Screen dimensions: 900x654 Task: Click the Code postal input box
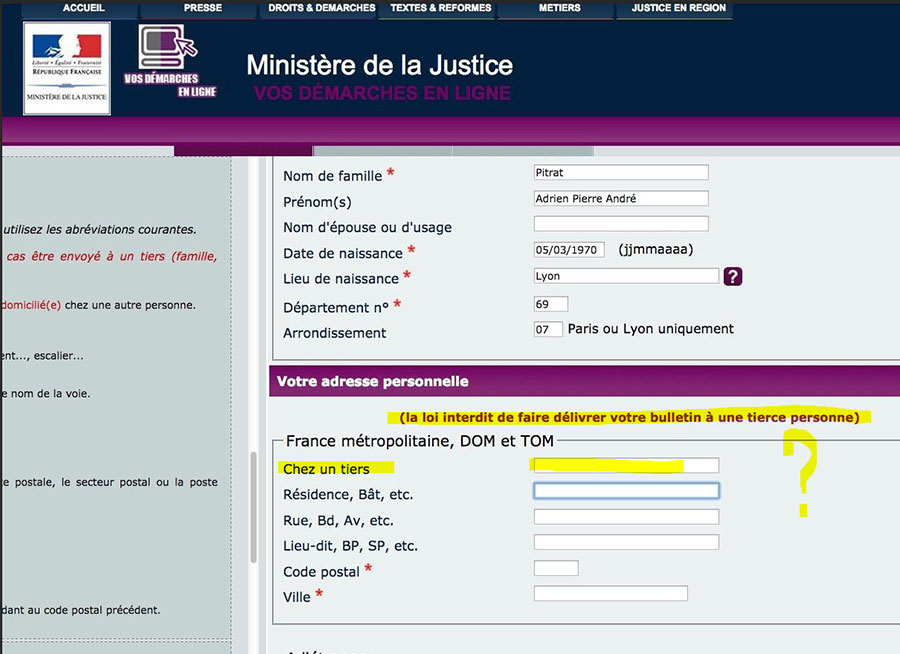point(556,567)
